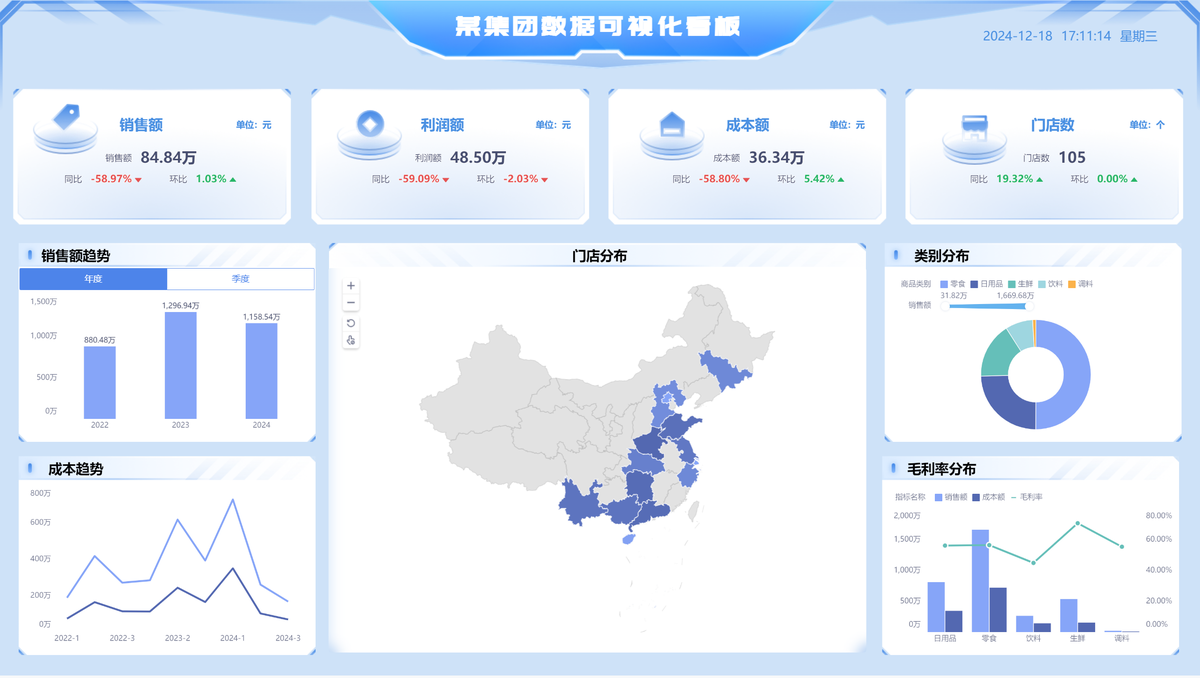Click the coin icon beside 利润额
Screen dimensions: 1200x678
click(x=368, y=126)
